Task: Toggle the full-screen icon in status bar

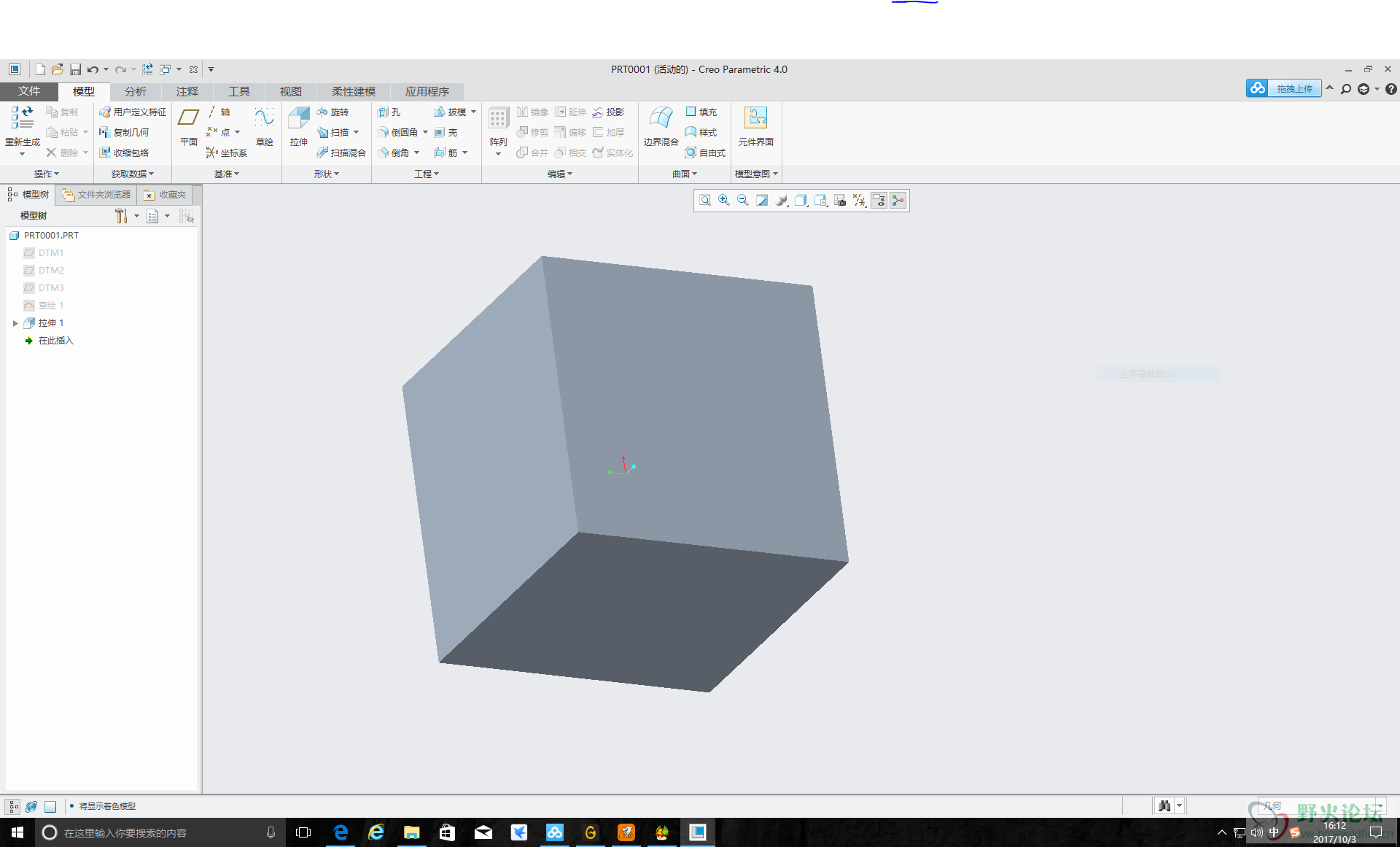Action: click(x=50, y=806)
